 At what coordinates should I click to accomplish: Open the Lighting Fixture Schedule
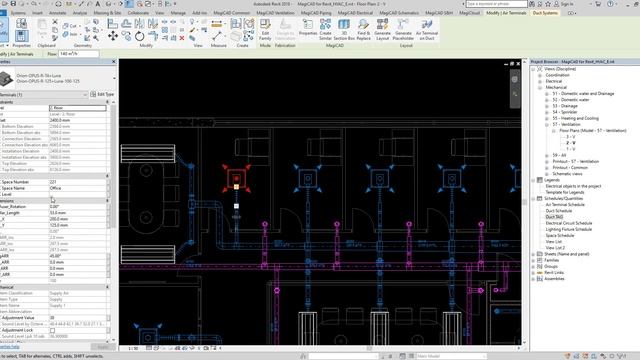pos(569,229)
